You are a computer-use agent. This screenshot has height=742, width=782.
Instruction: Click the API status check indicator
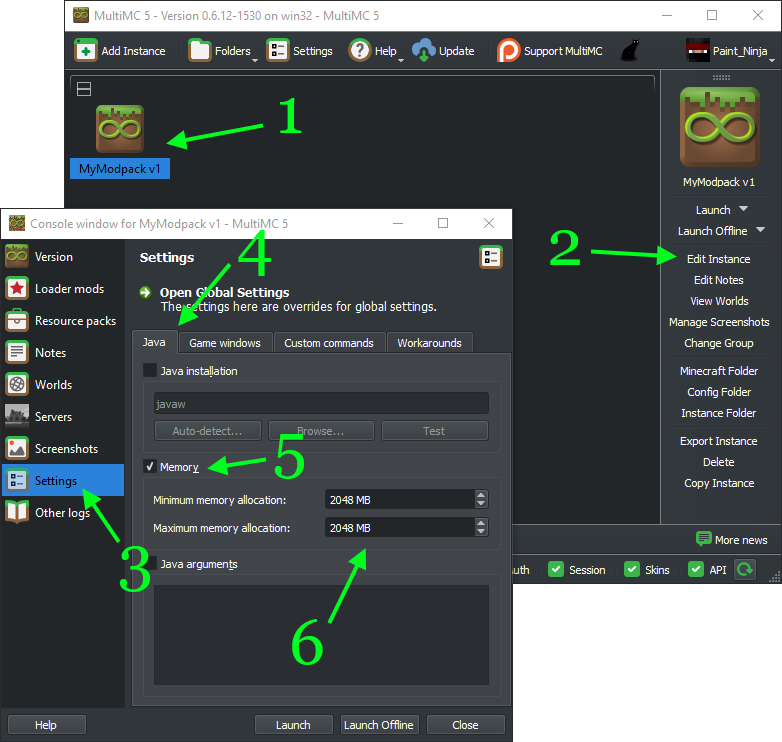696,569
